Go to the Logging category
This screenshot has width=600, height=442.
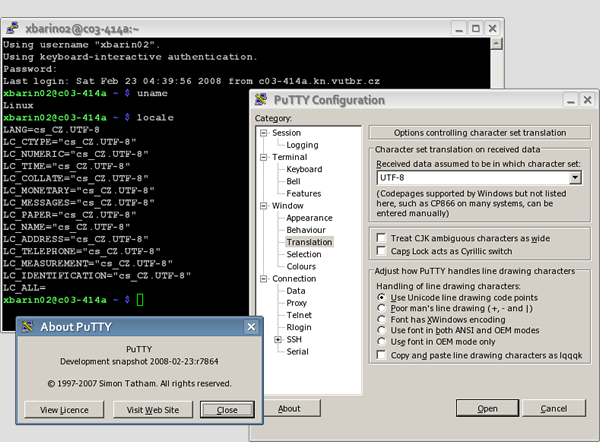click(302, 145)
